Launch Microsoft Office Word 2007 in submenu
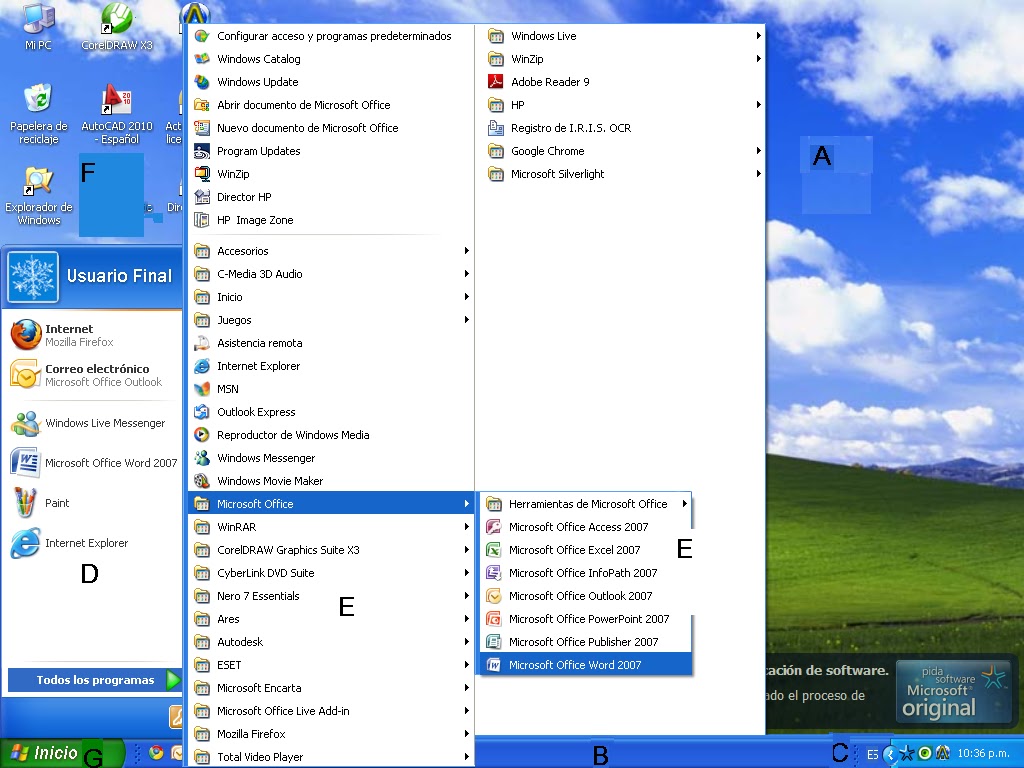This screenshot has height=768, width=1024. 586,665
